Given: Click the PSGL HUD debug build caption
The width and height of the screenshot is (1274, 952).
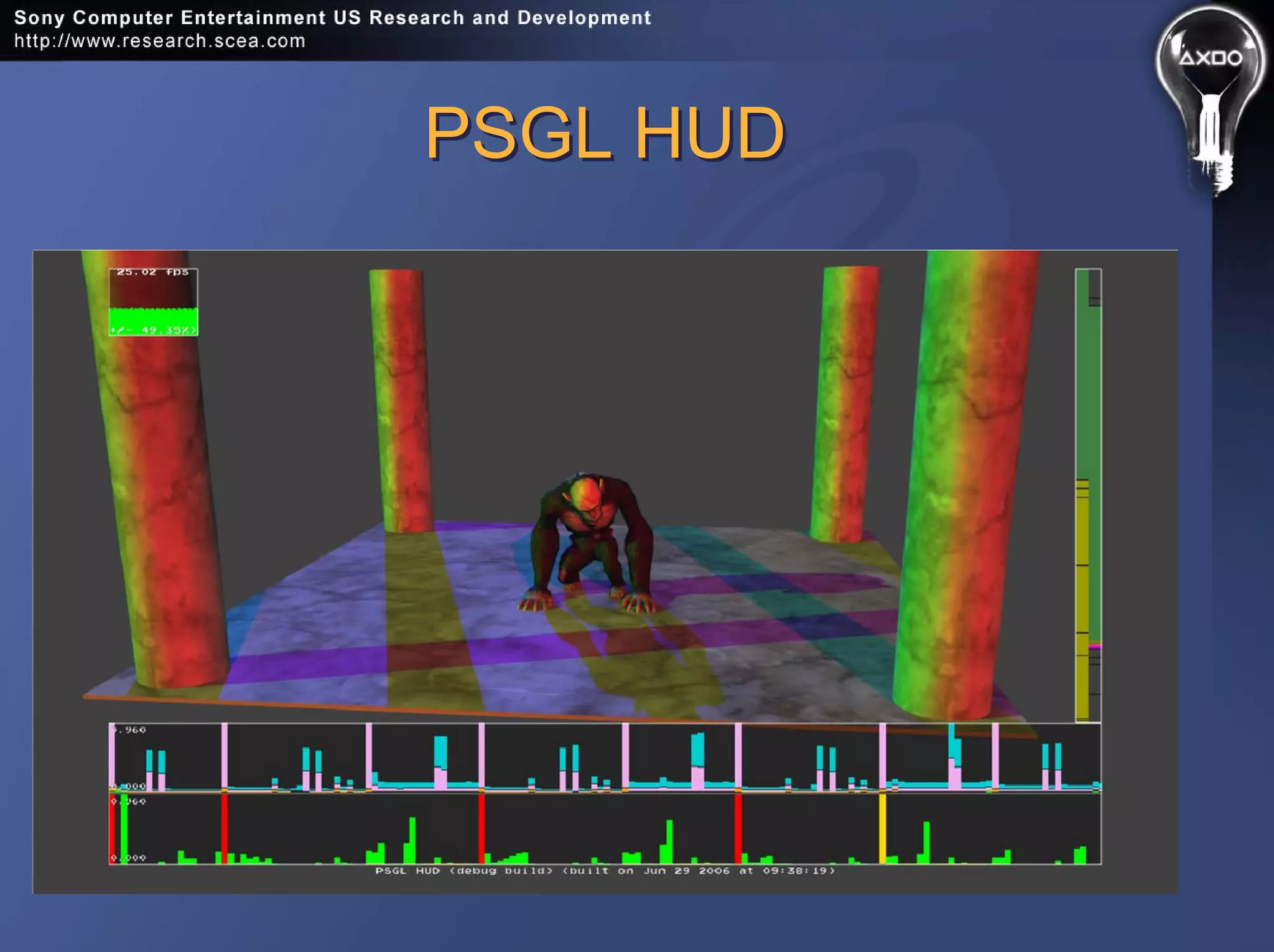Looking at the screenshot, I should click(x=605, y=871).
